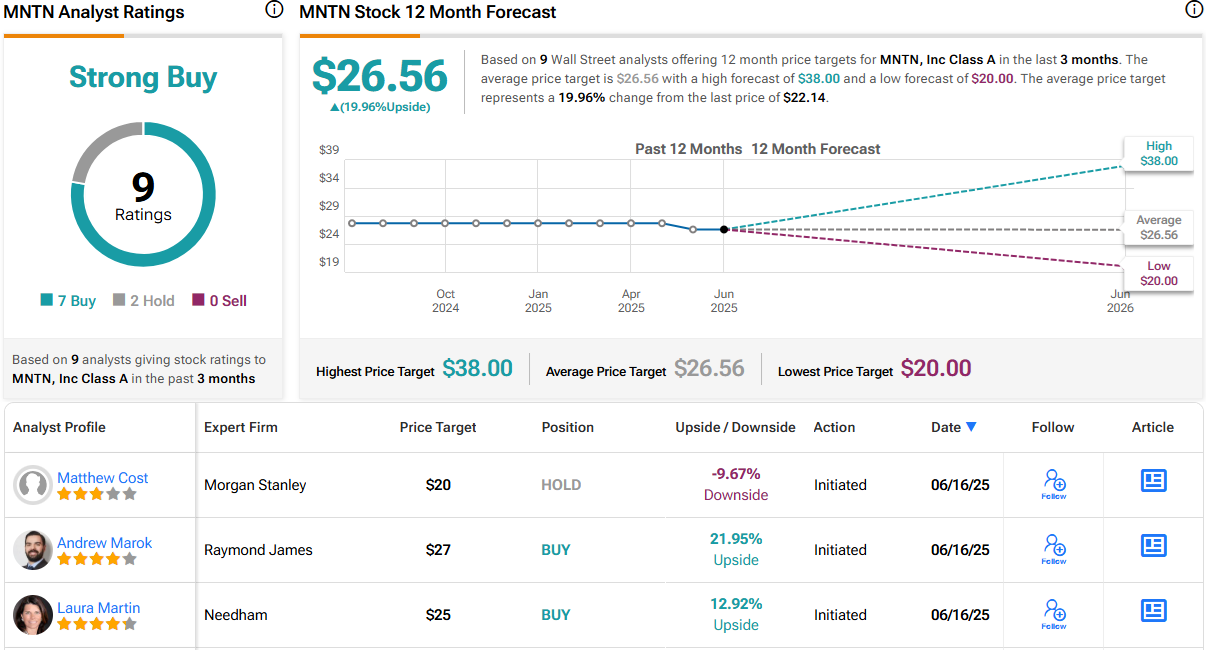Open info icon beside MNTN Analyst Ratings
The height and width of the screenshot is (651, 1209).
273,10
